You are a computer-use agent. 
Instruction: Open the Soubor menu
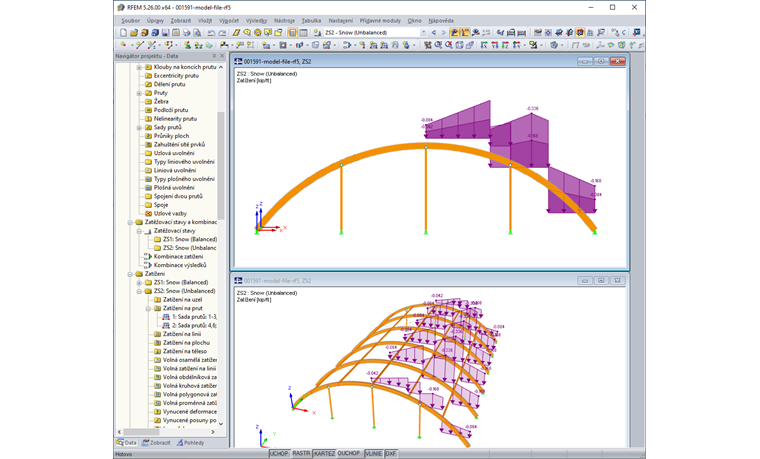pyautogui.click(x=130, y=20)
